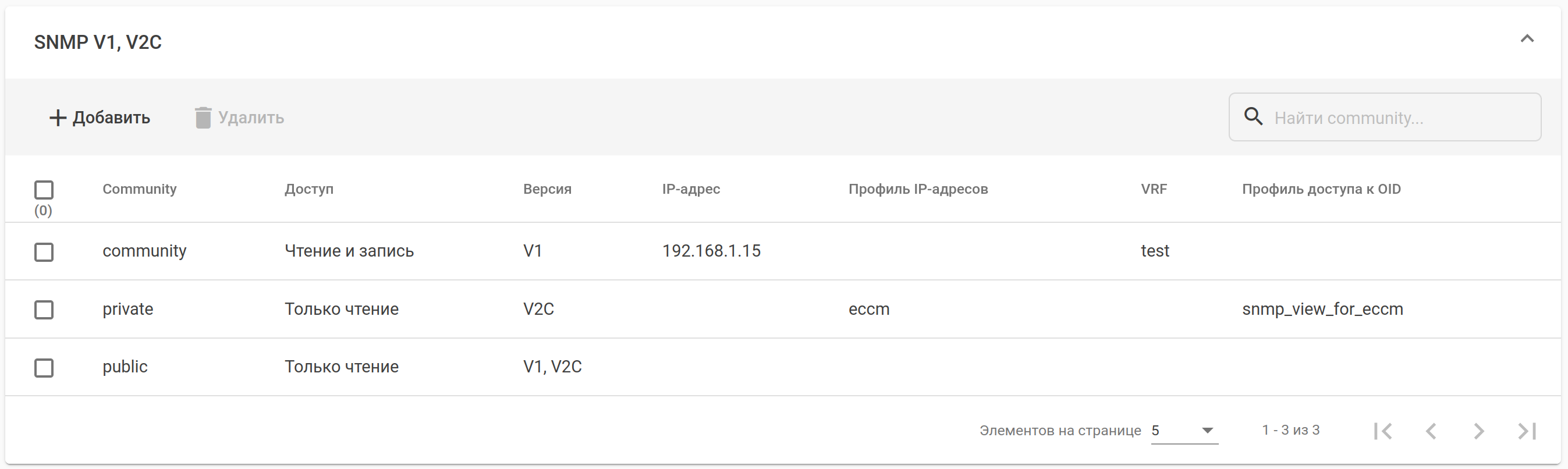
Task: Click the trash can Удалить icon
Action: 203,118
